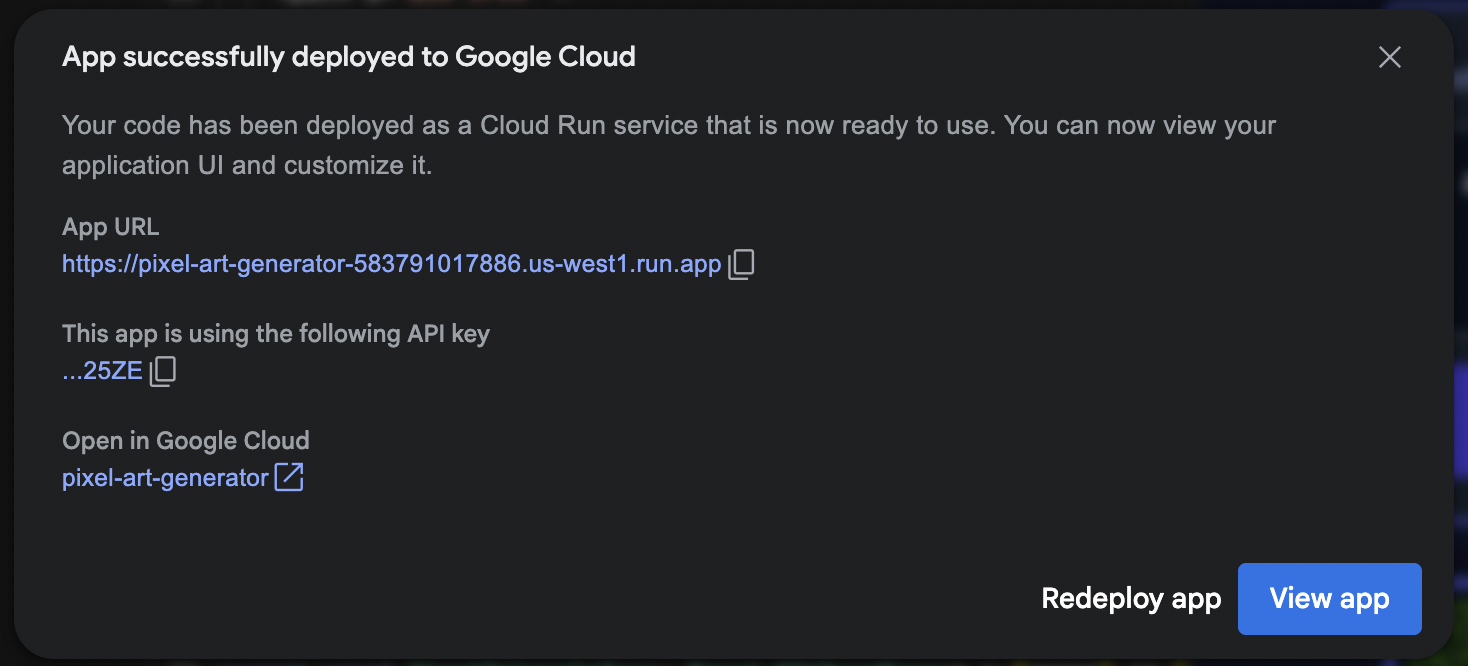Click the Cloud Run service description paragraph
This screenshot has width=1468, height=666.
click(669, 145)
